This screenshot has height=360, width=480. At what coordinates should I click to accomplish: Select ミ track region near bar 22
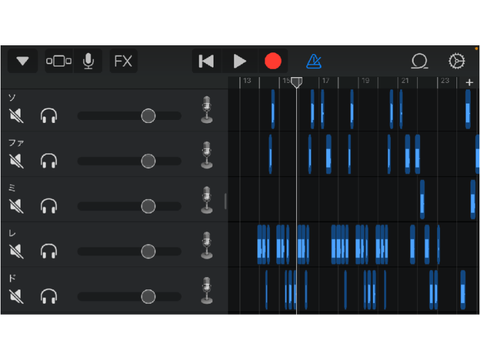(422, 199)
